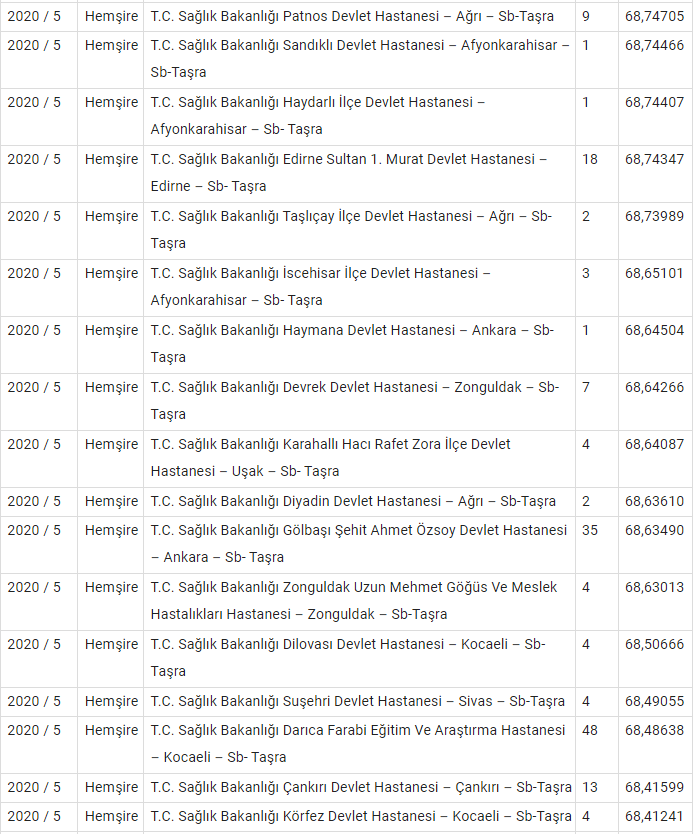Click Suşehri Devlet Hastanesi Sivas entry
693x834 pixels.
tap(357, 701)
